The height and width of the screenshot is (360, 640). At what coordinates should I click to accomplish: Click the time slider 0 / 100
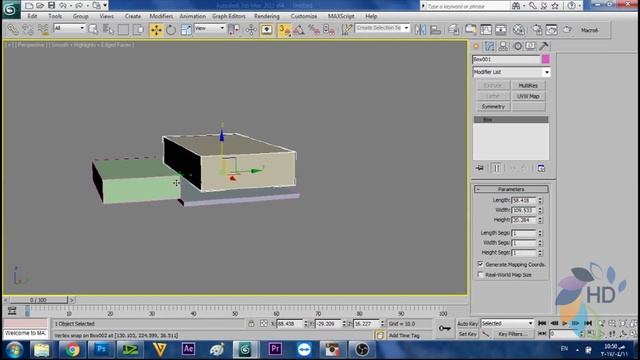point(38,300)
